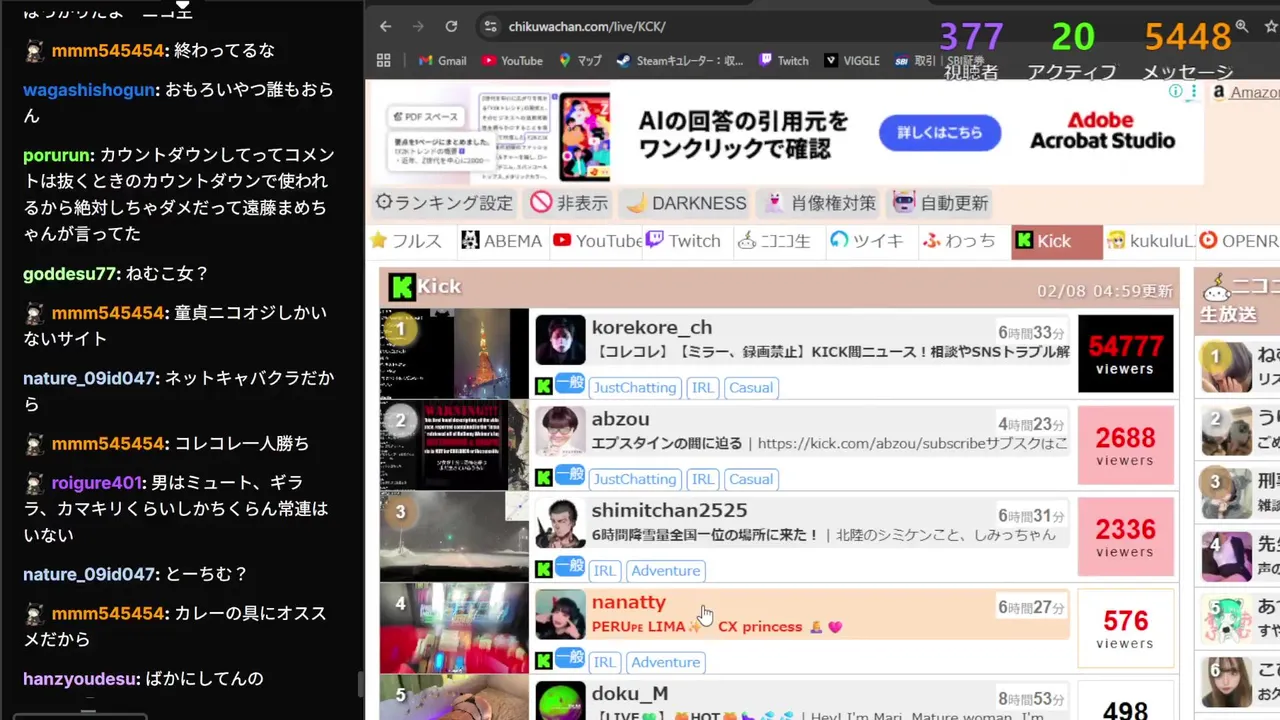Open shimitchan2525 channel name link
Screen dimensions: 1280x720
click(x=669, y=510)
